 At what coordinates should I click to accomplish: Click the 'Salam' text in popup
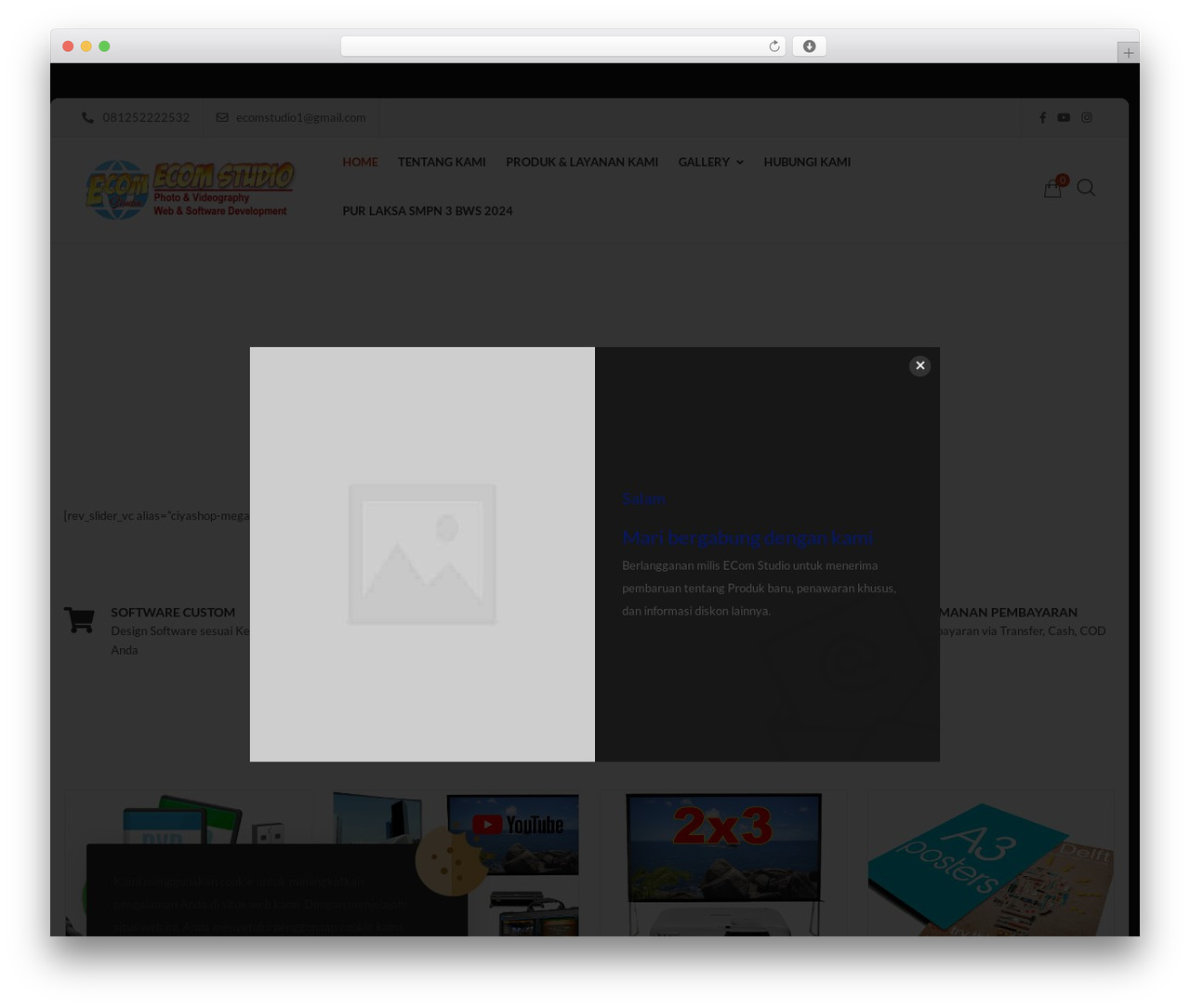click(x=643, y=499)
